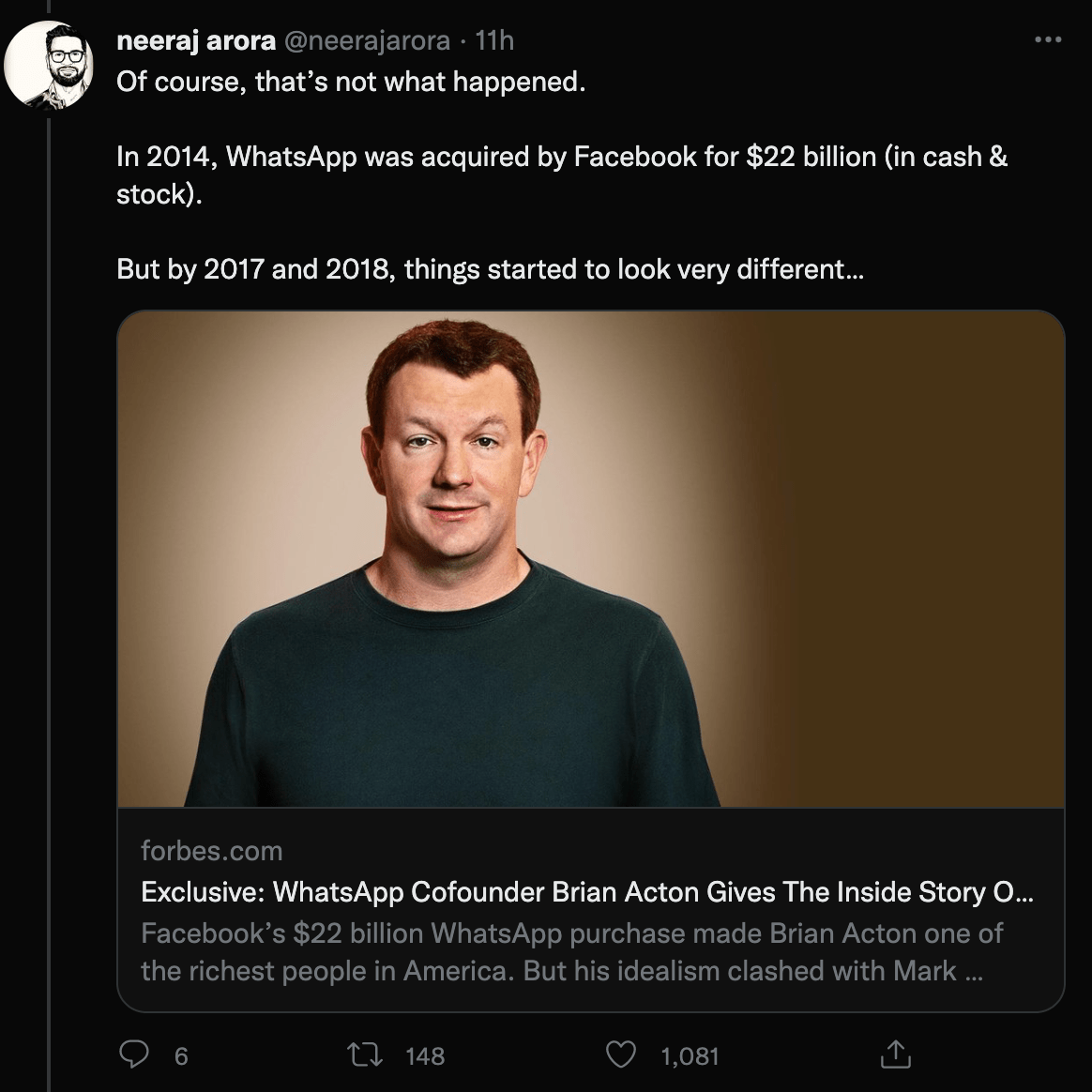Retweet this post using the arrows icon
The height and width of the screenshot is (1092, 1092).
tap(365, 1054)
